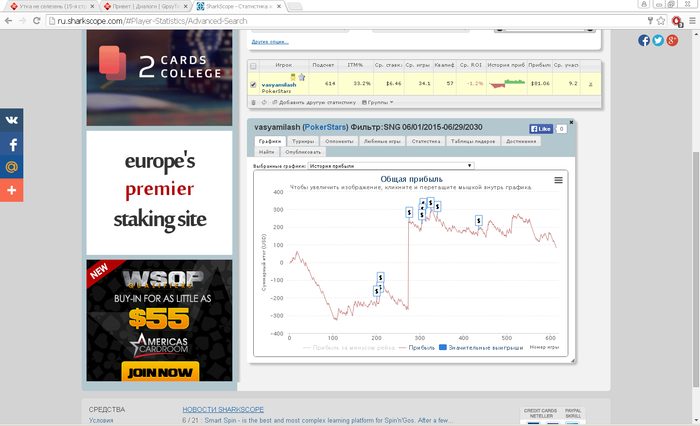
Task: Open the Достижения tab
Action: tap(521, 141)
